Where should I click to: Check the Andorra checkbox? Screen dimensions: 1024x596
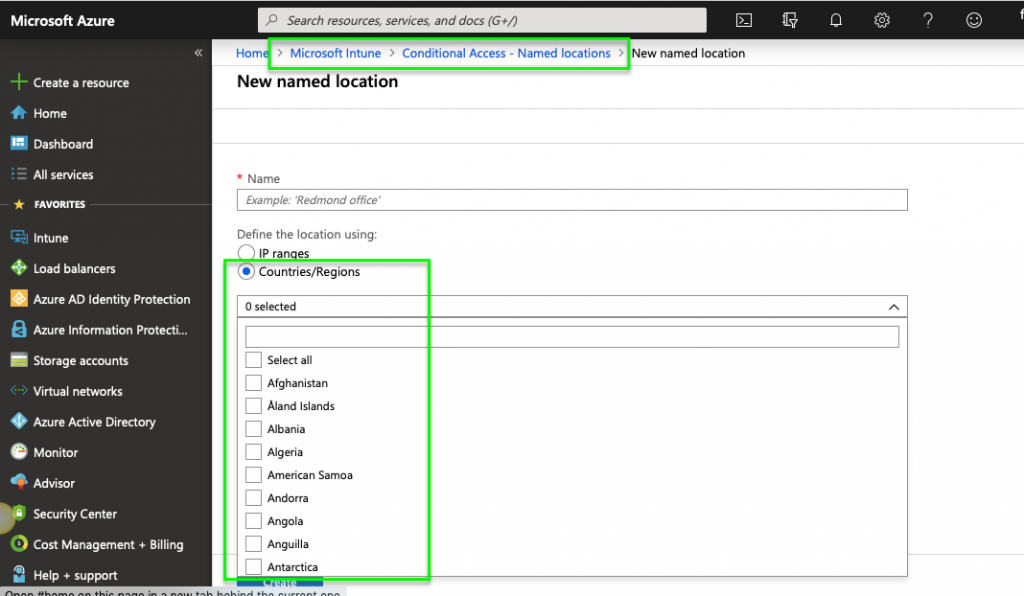(253, 497)
